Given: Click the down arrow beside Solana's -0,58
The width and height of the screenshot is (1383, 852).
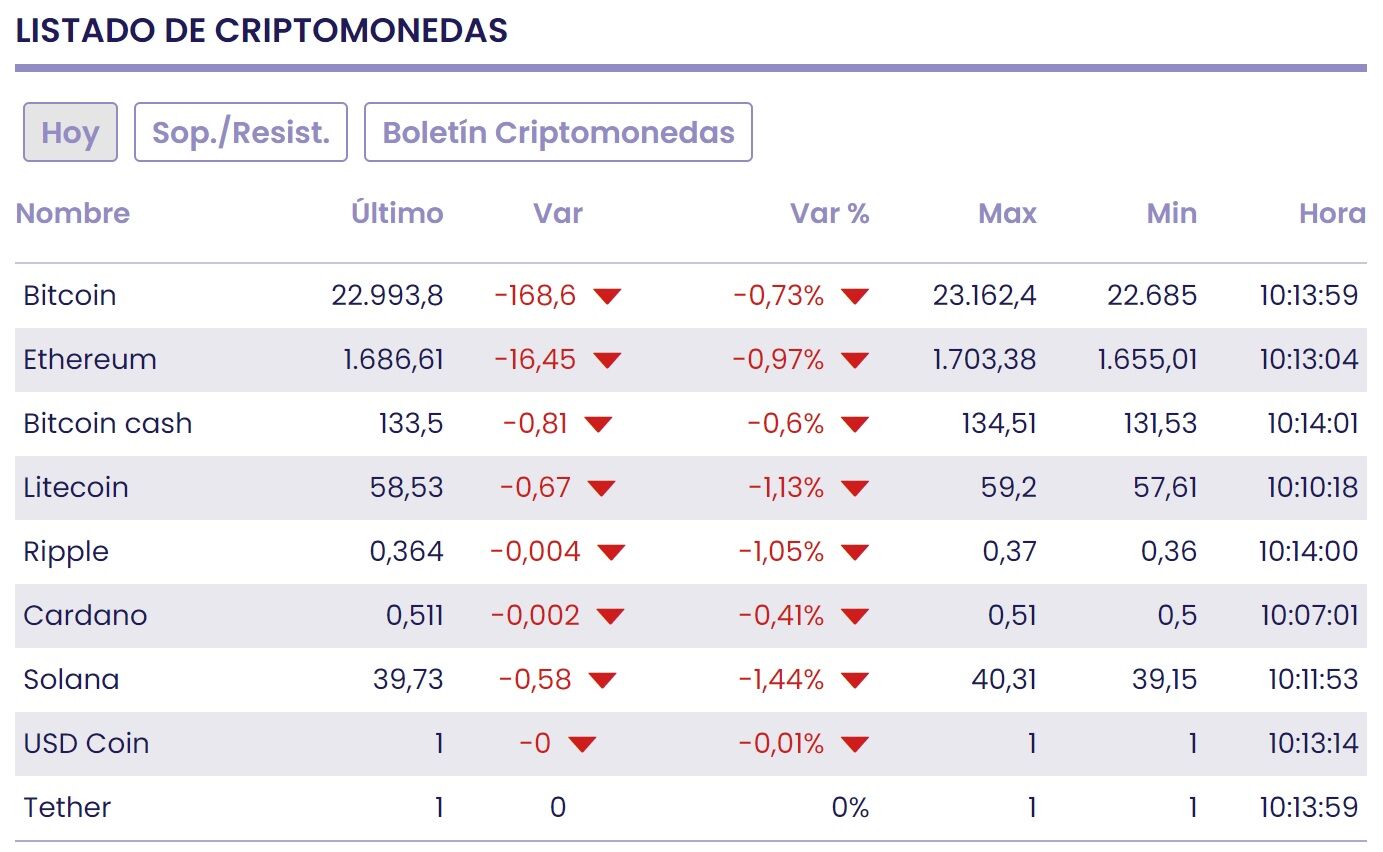Looking at the screenshot, I should (602, 680).
